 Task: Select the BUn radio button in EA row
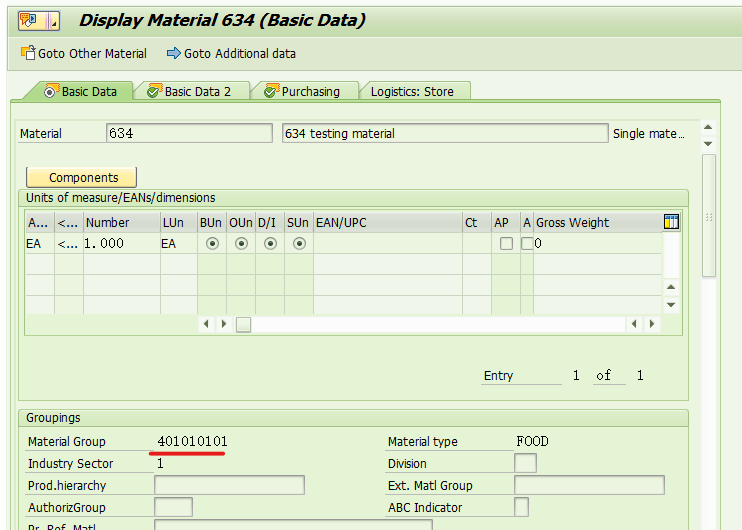[212, 244]
